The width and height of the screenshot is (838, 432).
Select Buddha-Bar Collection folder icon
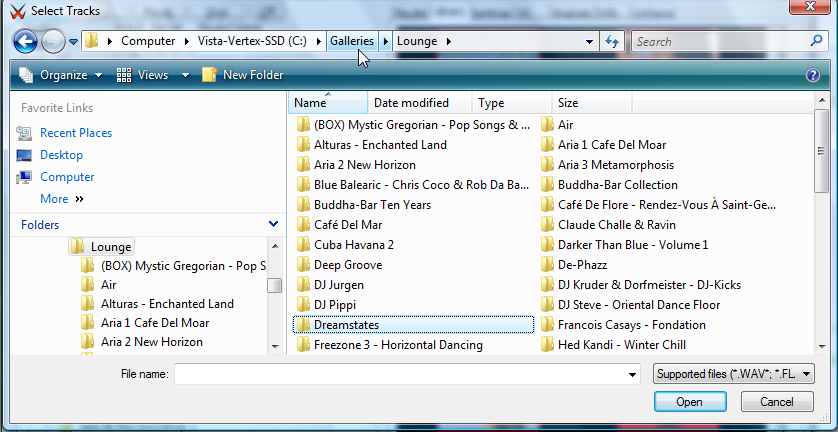tap(547, 185)
